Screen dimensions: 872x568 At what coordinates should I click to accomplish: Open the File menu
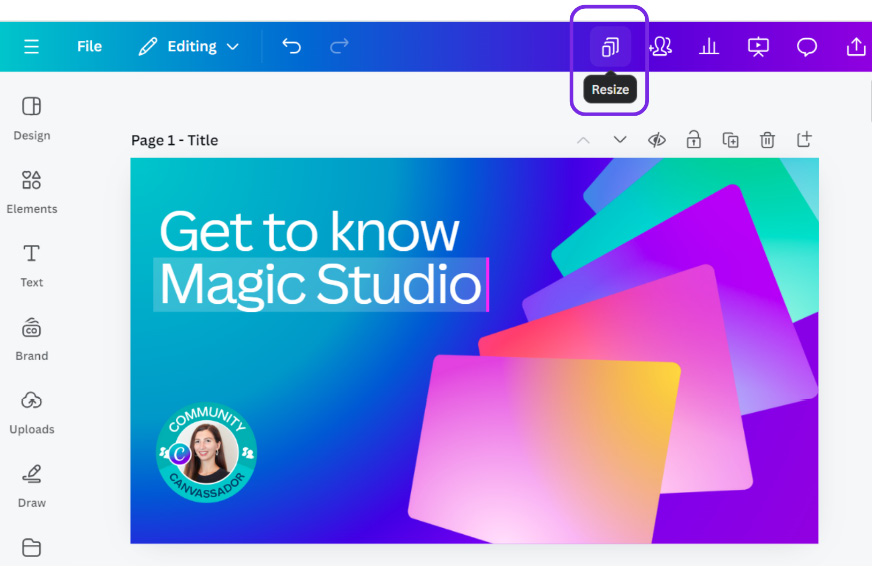89,46
